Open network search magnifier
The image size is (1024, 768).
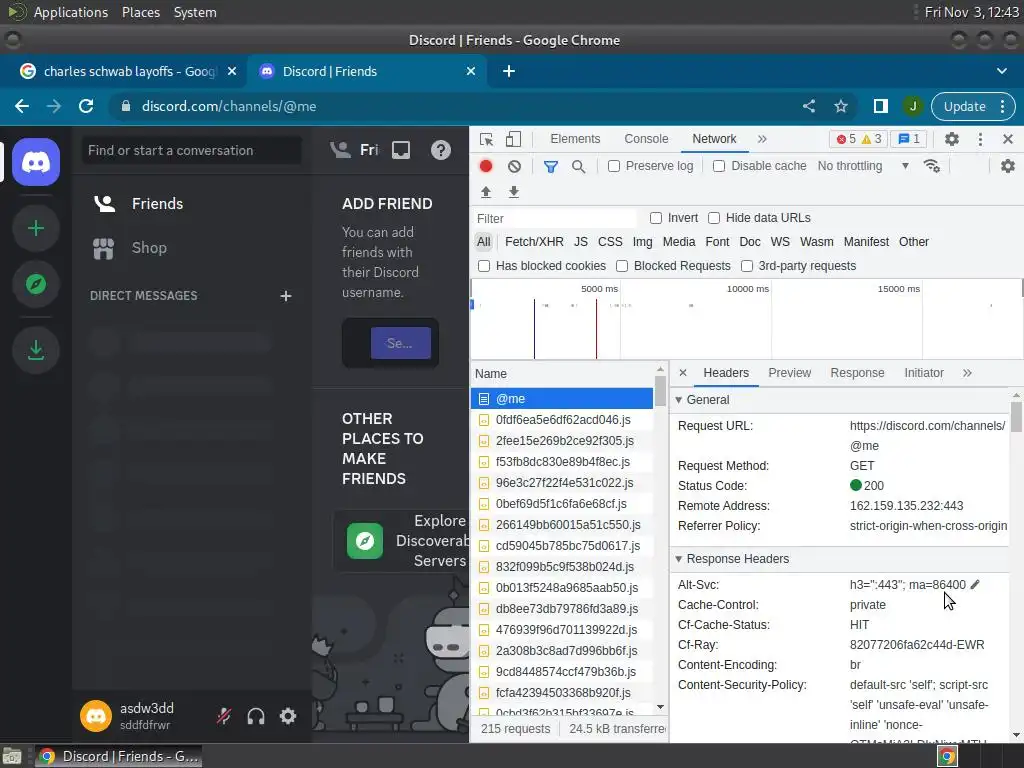pos(578,167)
